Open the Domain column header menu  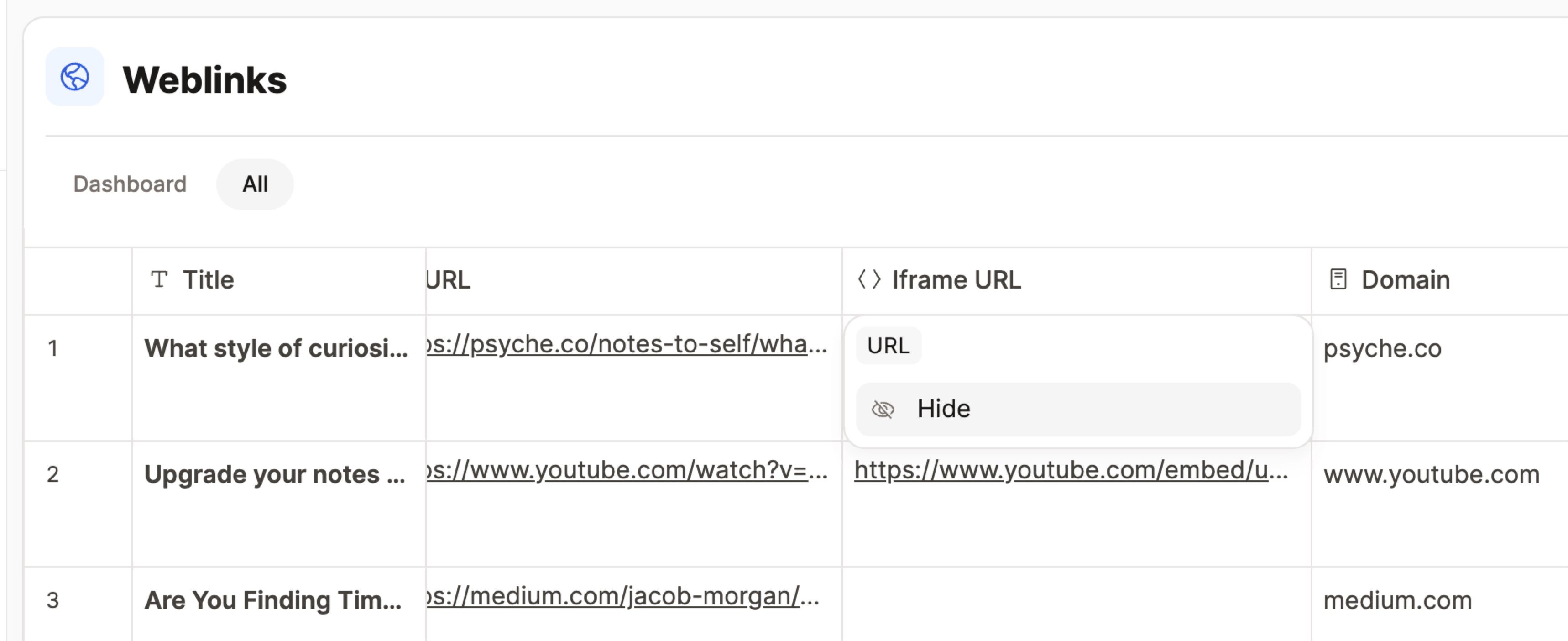1405,280
